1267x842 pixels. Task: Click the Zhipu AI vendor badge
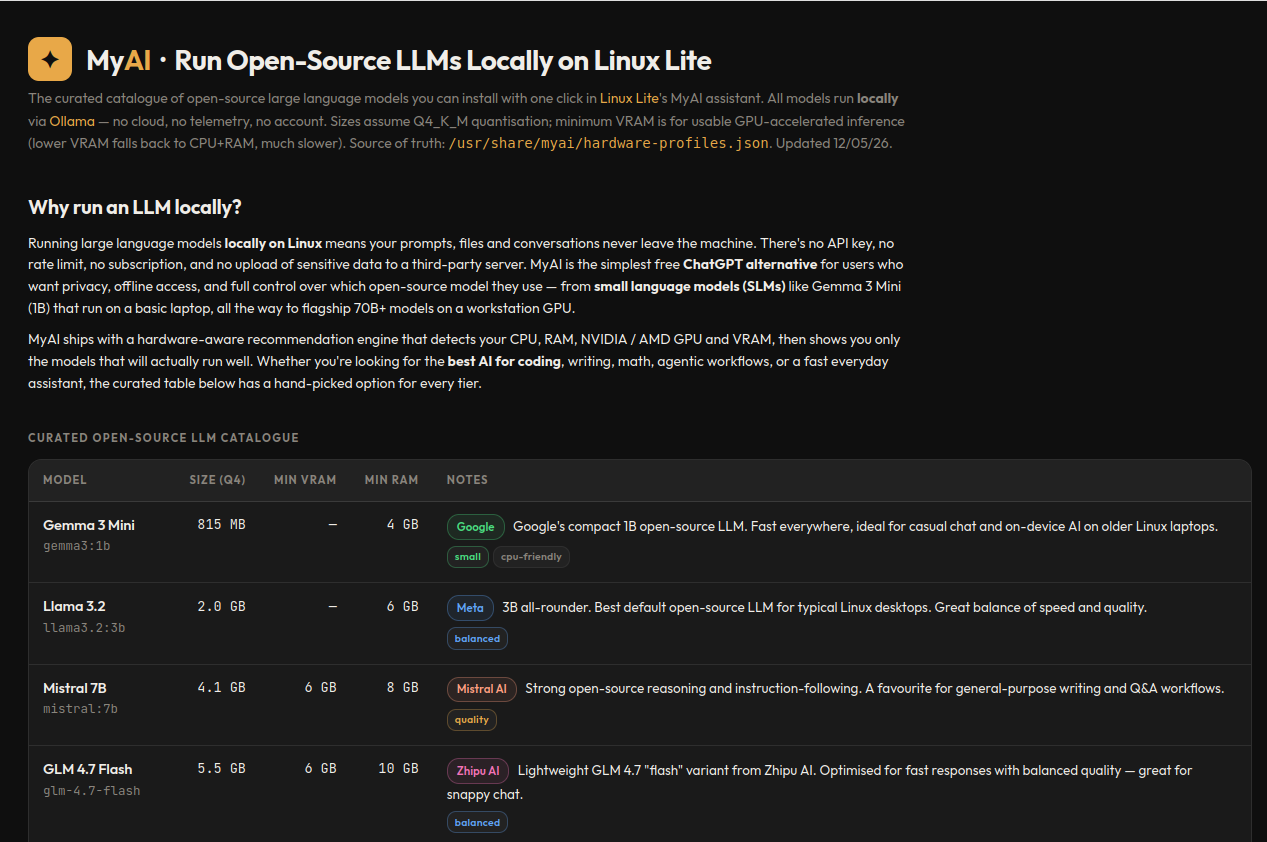(x=478, y=771)
